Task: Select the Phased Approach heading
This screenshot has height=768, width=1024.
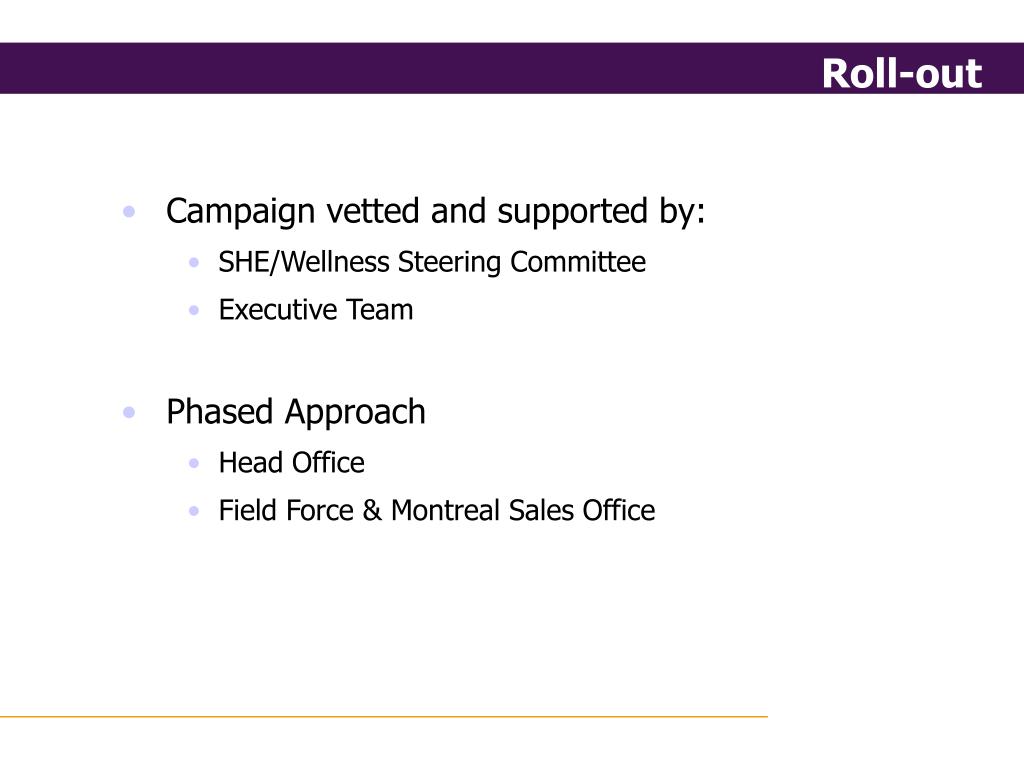Action: (296, 413)
